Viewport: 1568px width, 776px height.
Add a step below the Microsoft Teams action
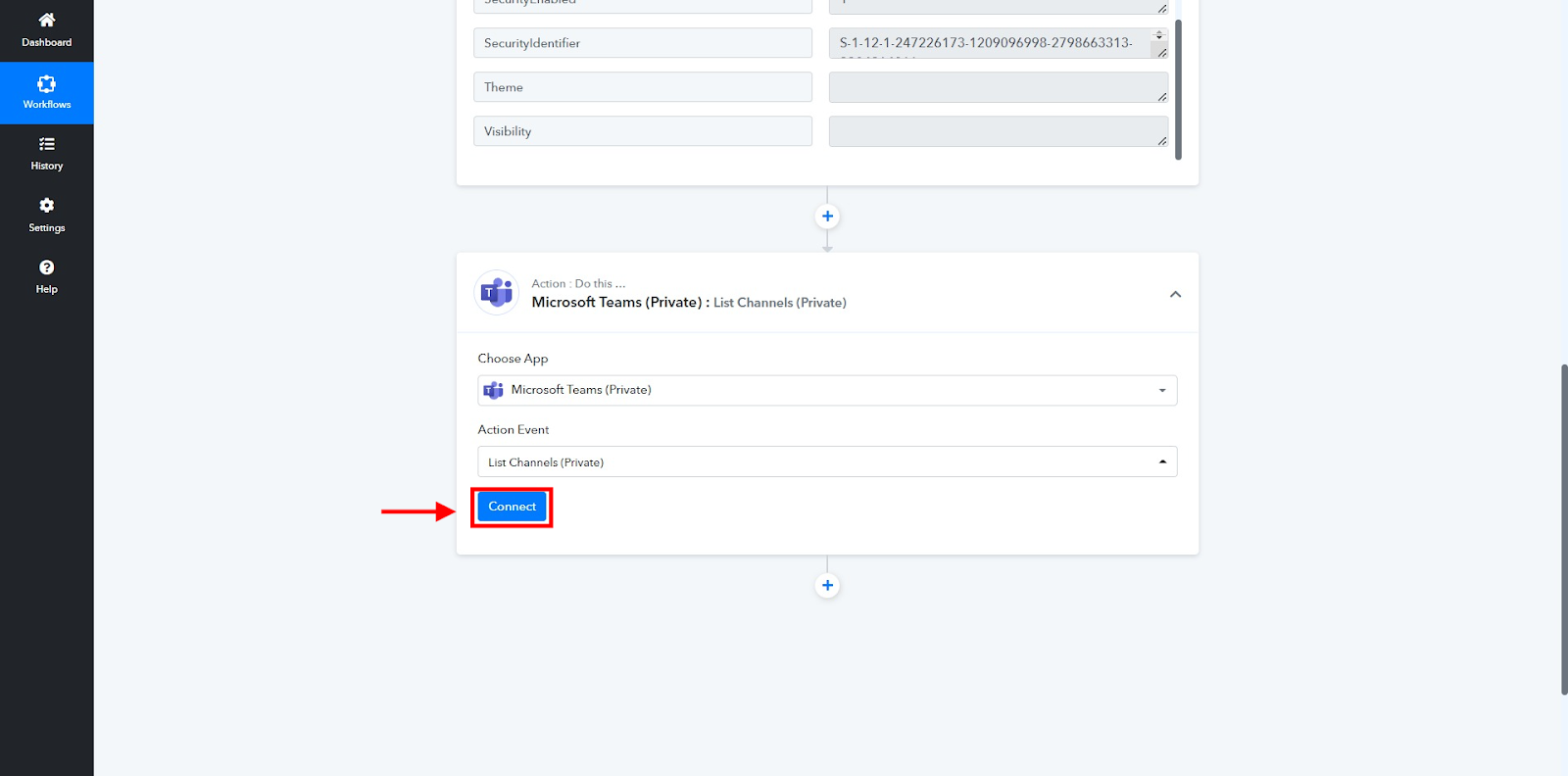coord(827,586)
